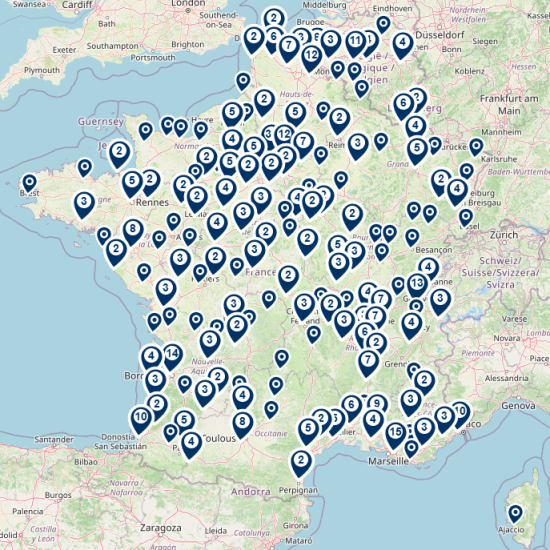Open the 3 cluster marker southeast of Geneva
The image size is (550, 550).
440,301
